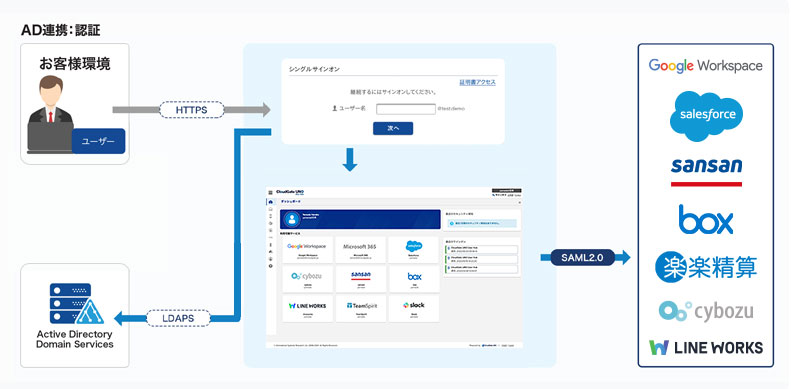Viewport: 791px width, 389px height.
Task: Click the help question icon in dashboard sidebar
Action: point(270,266)
